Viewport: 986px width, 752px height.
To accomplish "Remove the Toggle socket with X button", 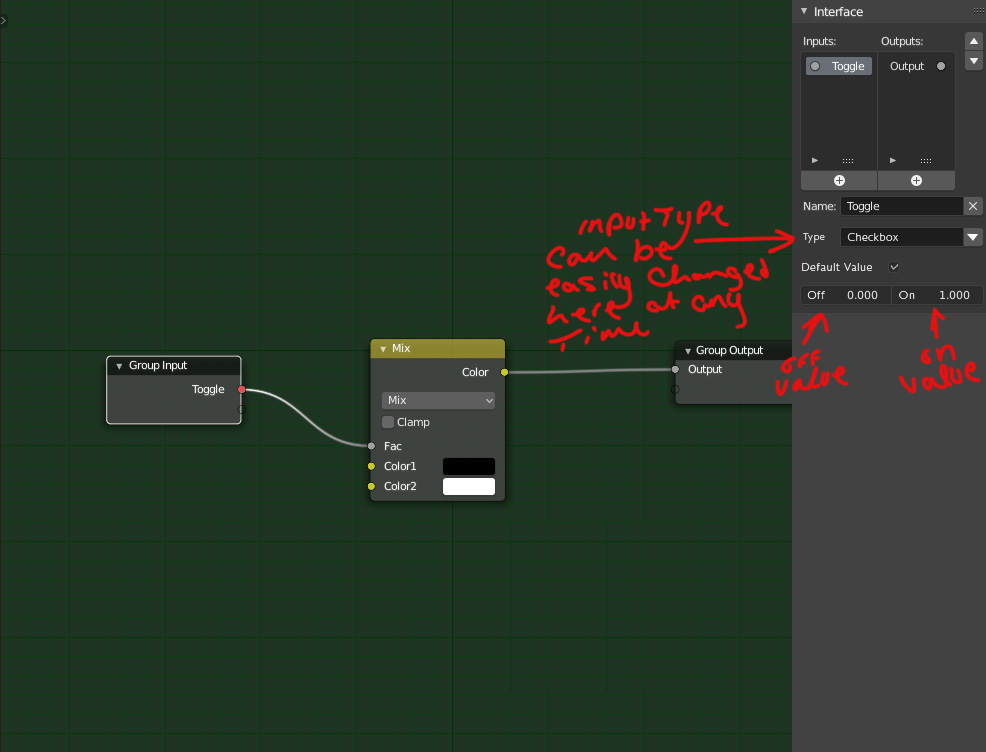I will pos(973,206).
